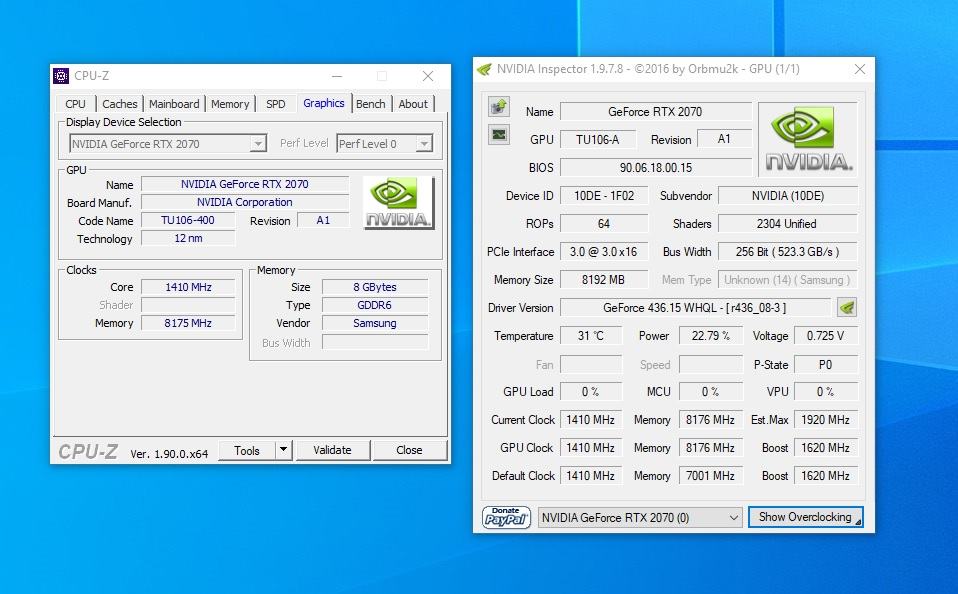Click the CPU-Z Revision value A1
Image resolution: width=958 pixels, height=594 pixels.
pos(323,220)
